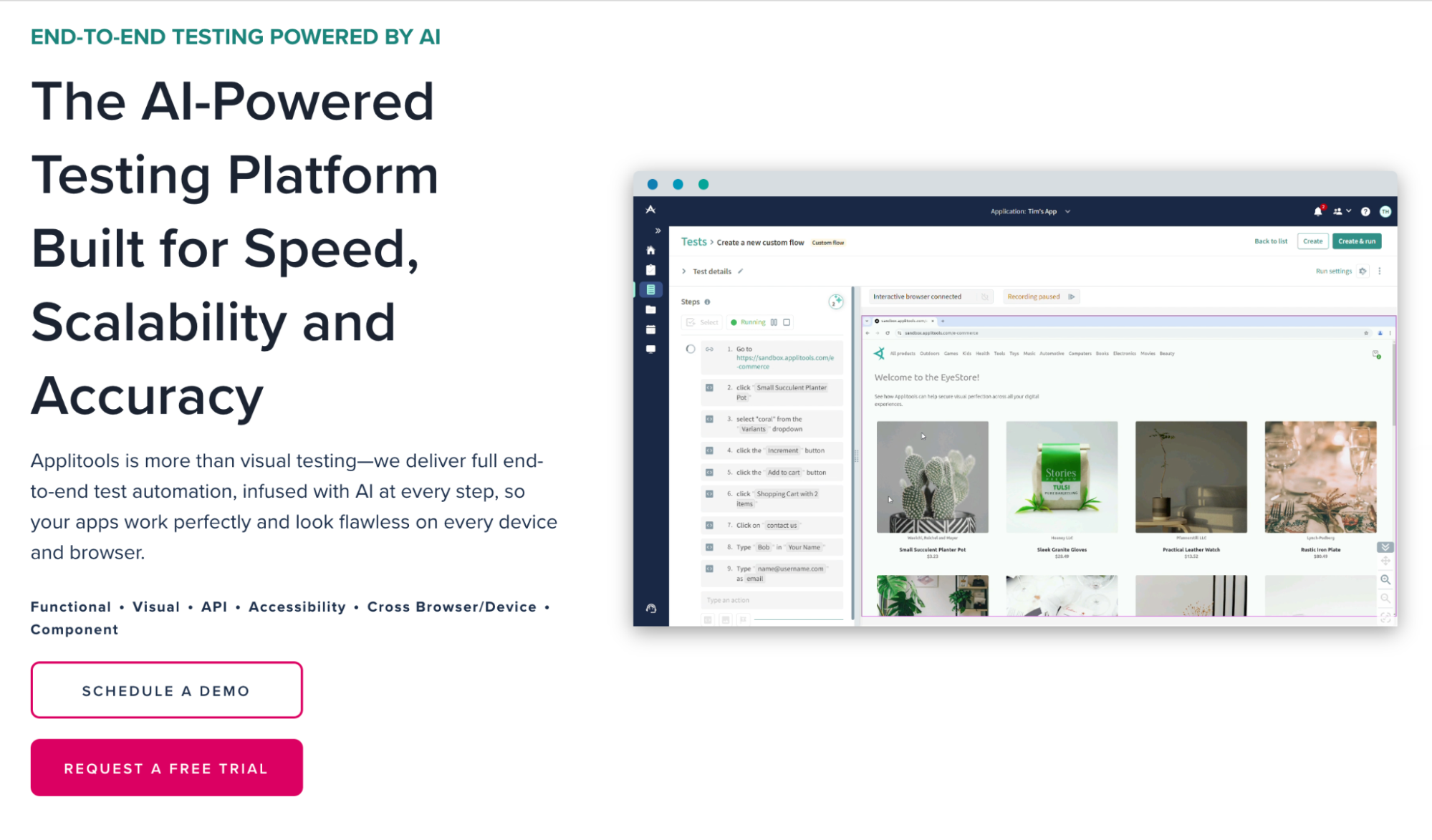
Task: Select the Outdoors category in EyeStore nav
Action: [x=929, y=354]
